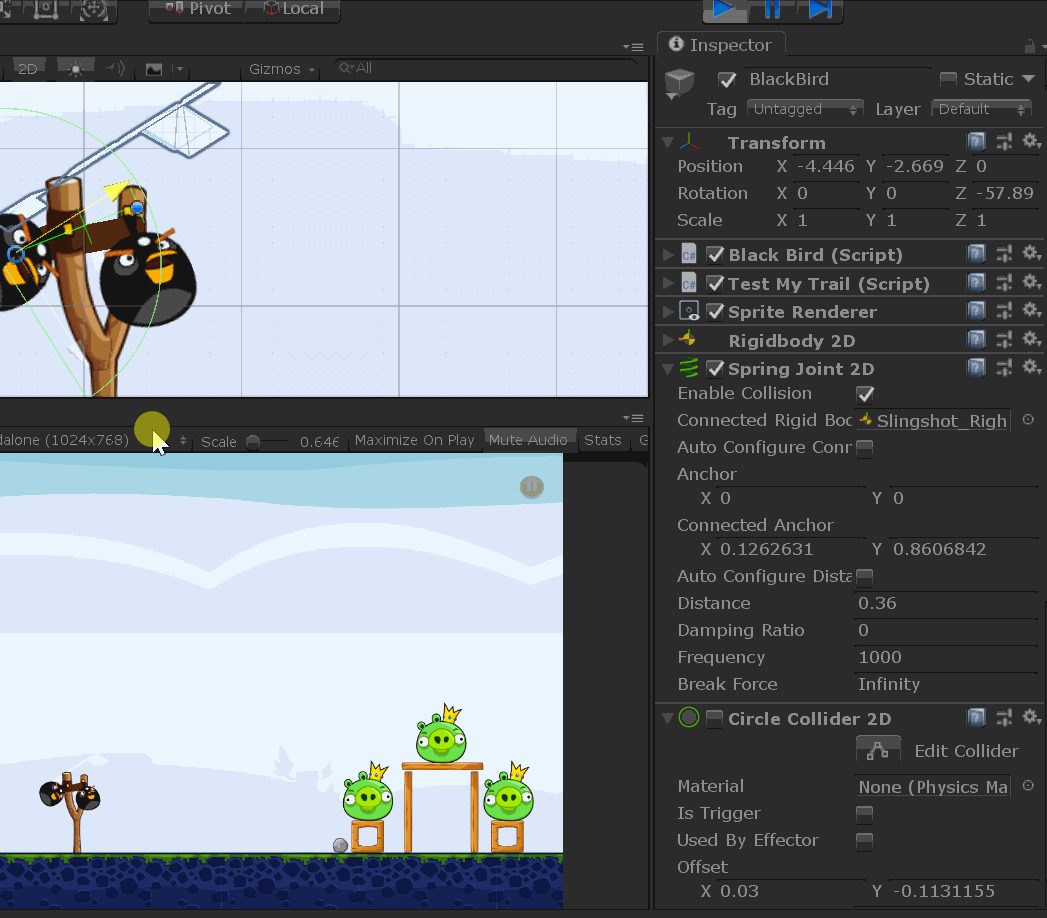Click the Step frame button
The height and width of the screenshot is (918, 1047).
[819, 9]
